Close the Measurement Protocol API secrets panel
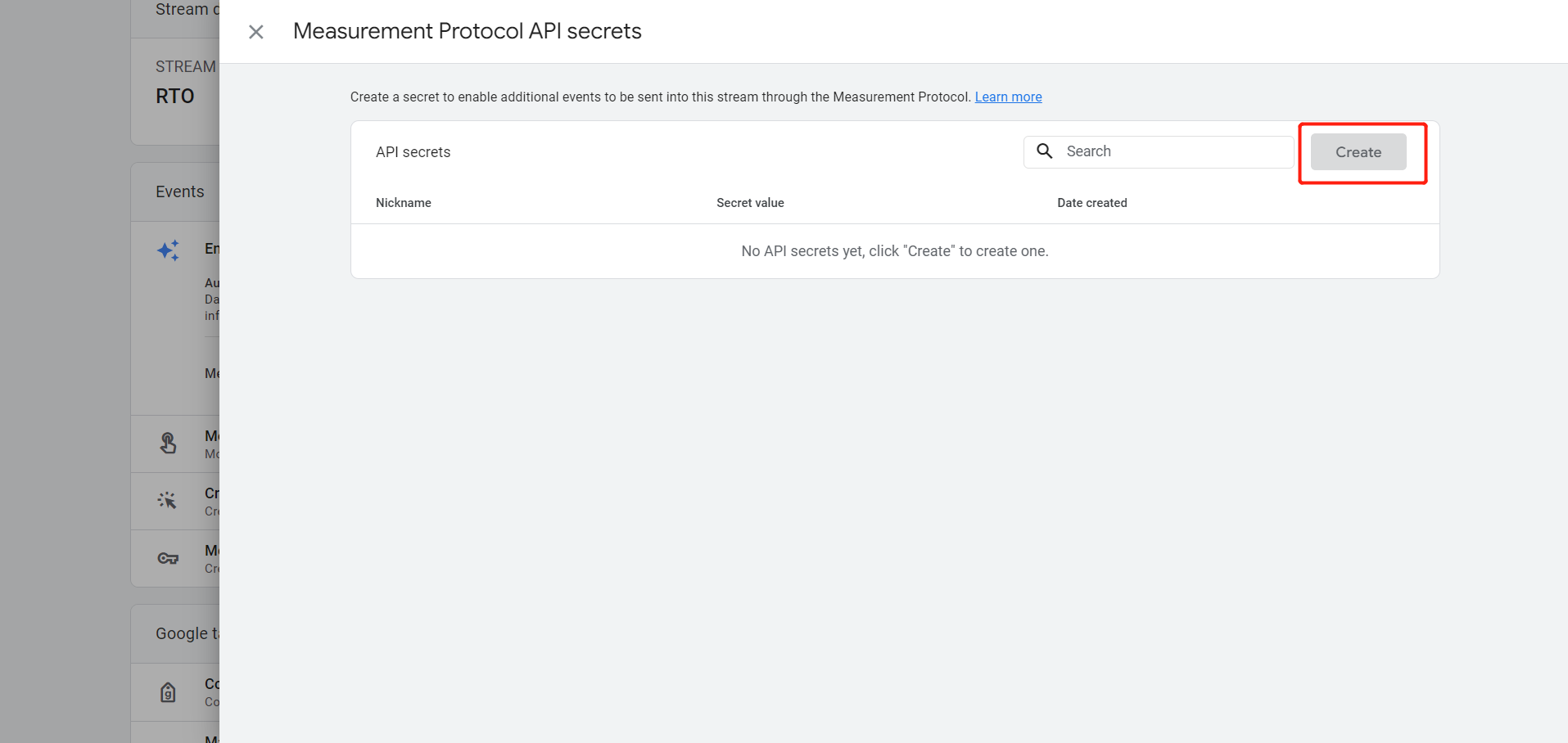Viewport: 1568px width, 743px height. point(256,32)
